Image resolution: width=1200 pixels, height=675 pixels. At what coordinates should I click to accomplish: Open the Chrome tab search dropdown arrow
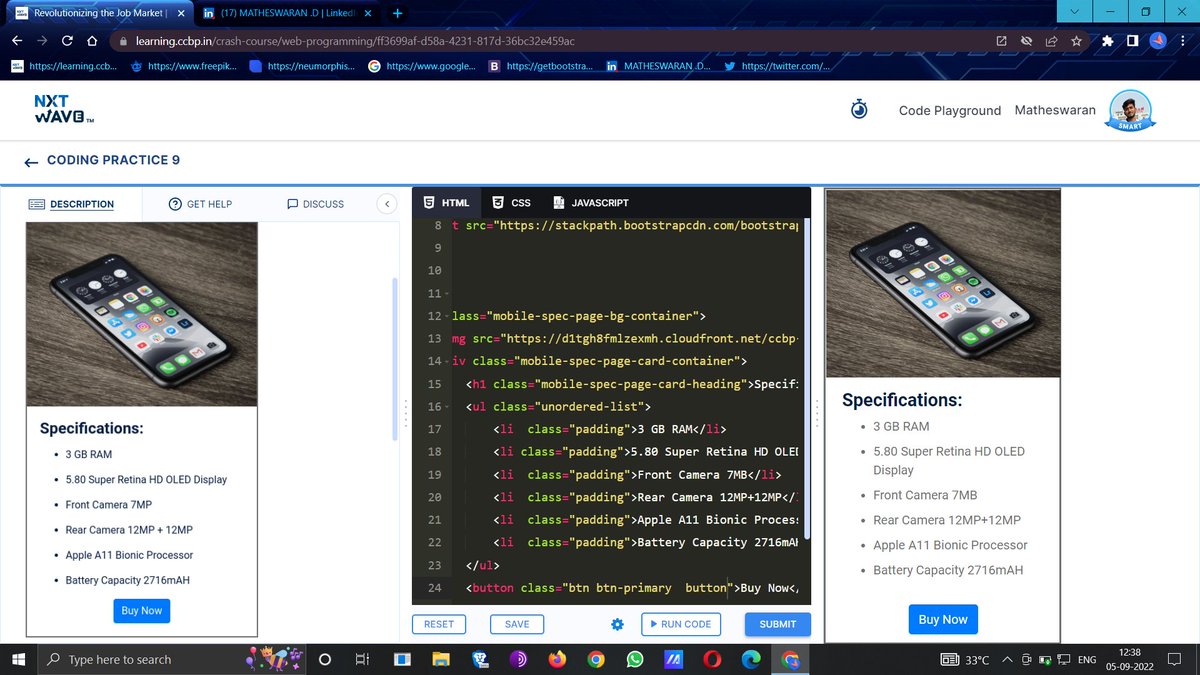1073,12
